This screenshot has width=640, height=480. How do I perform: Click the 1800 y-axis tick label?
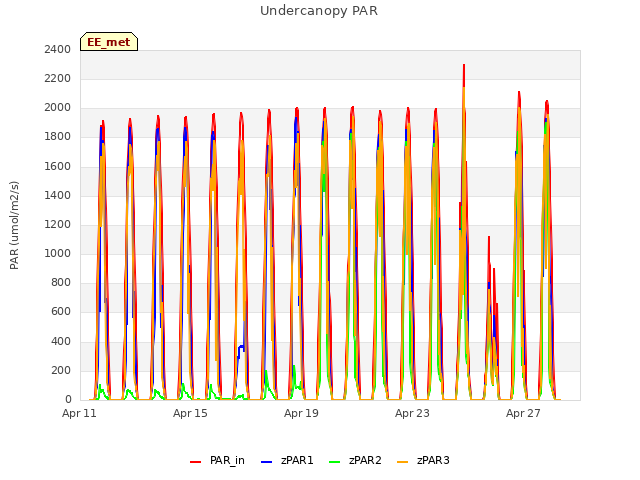pyautogui.click(x=58, y=137)
